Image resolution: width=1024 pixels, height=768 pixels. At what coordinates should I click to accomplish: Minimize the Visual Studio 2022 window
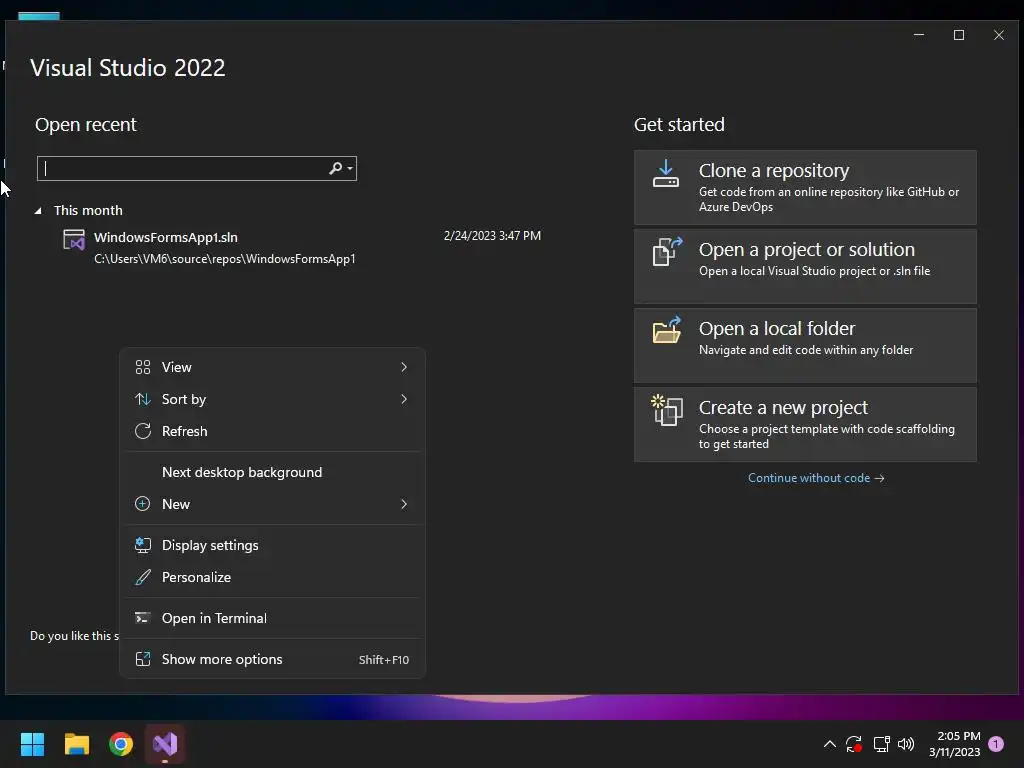click(919, 35)
